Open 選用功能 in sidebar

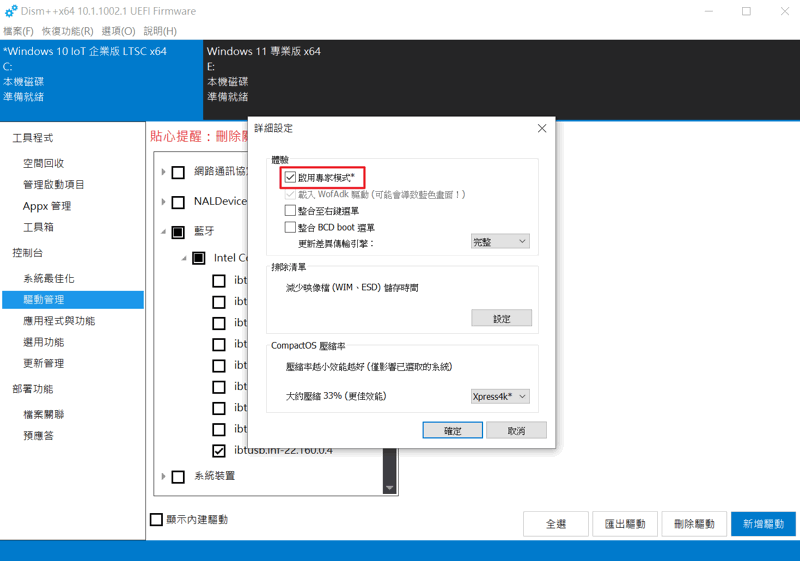(44, 342)
